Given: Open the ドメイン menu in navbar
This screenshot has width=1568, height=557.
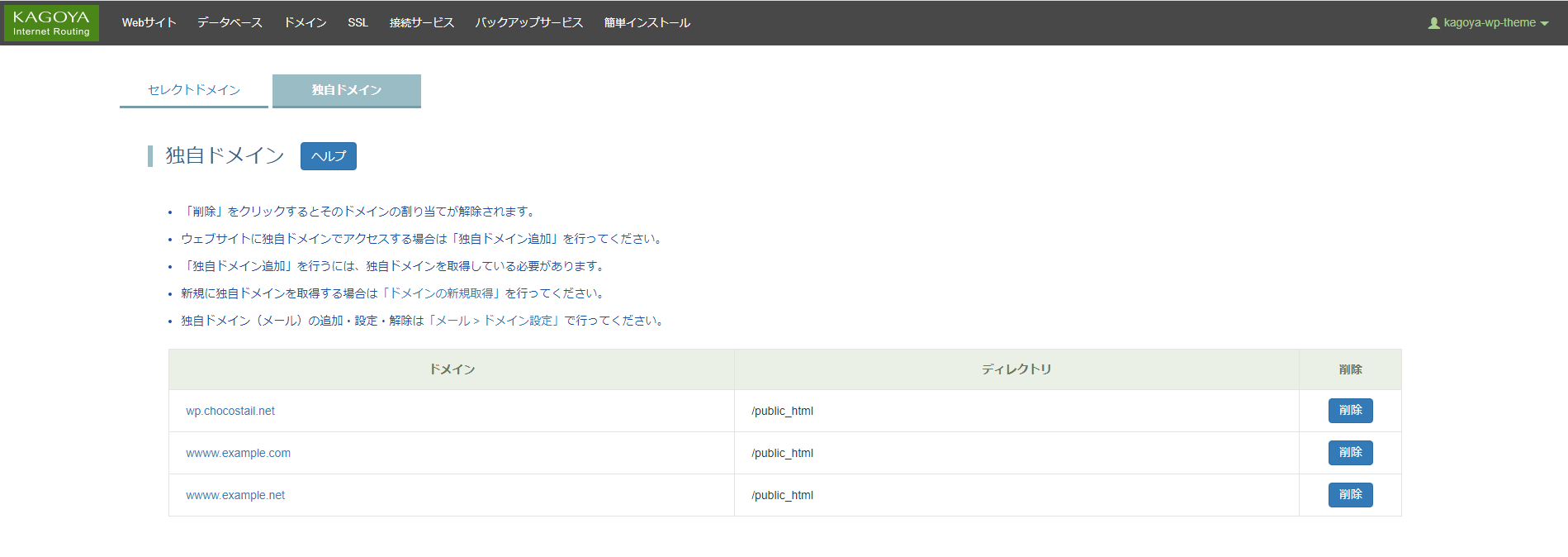Looking at the screenshot, I should pyautogui.click(x=305, y=23).
